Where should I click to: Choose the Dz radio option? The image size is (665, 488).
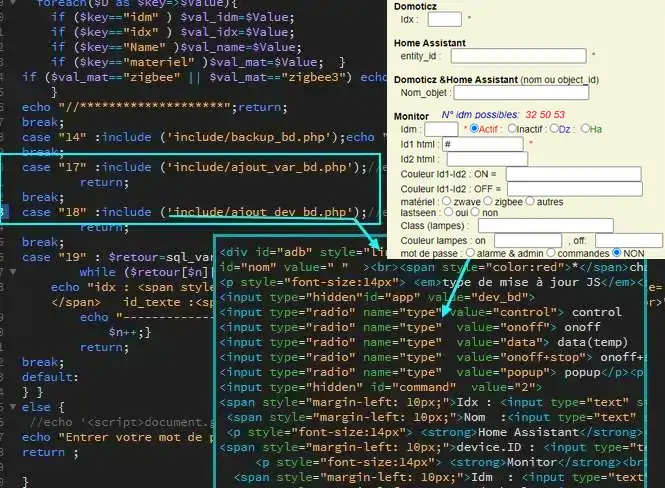tap(554, 128)
